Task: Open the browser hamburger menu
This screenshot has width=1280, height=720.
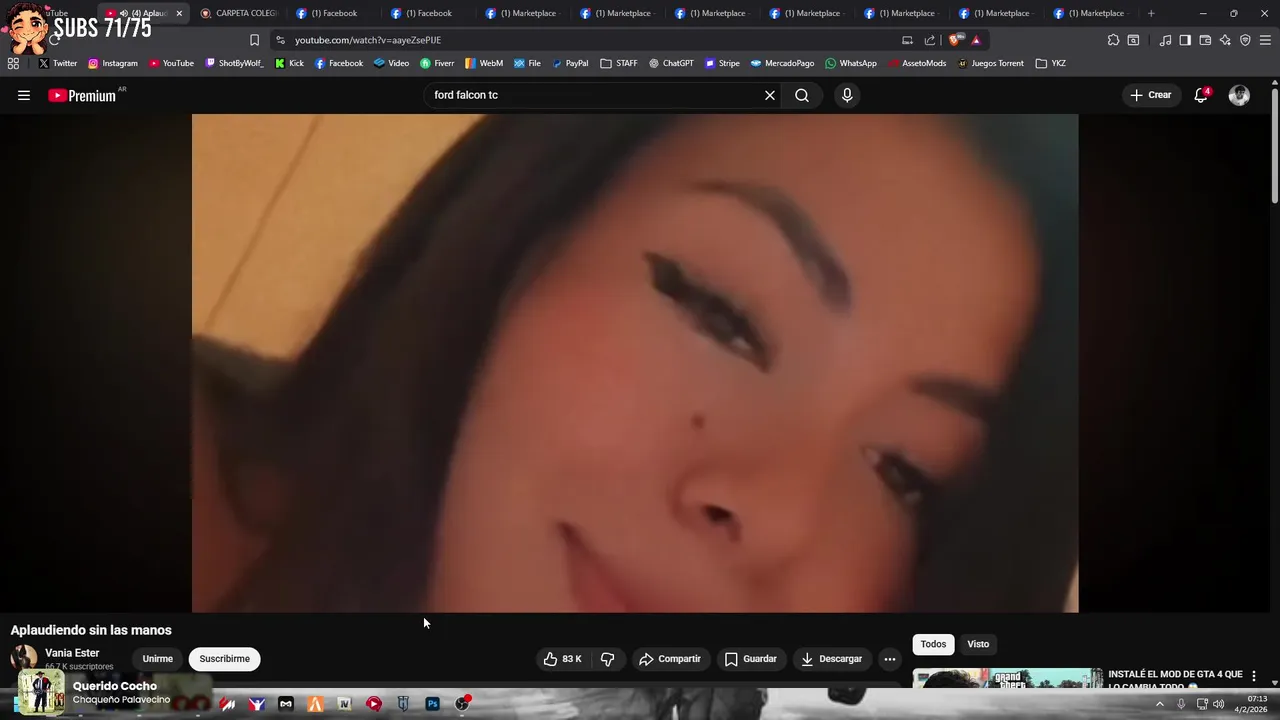Action: click(1265, 40)
